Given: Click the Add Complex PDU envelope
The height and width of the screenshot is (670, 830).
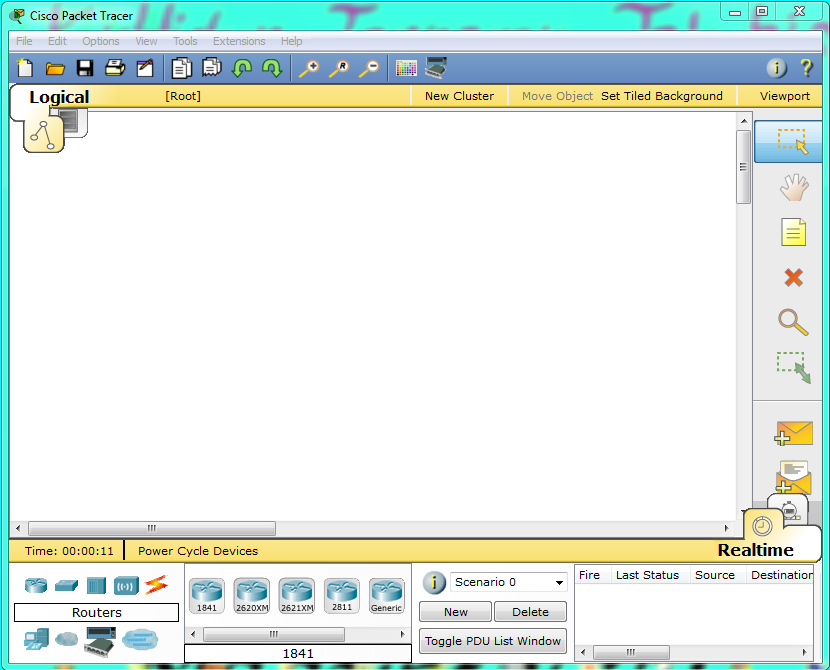Looking at the screenshot, I should pos(793,477).
